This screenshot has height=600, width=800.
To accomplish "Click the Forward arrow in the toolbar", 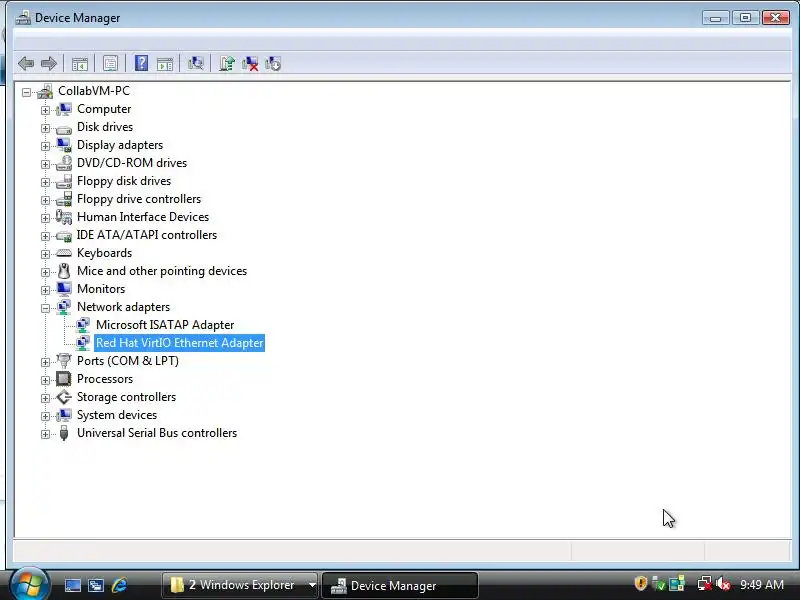I will coord(48,64).
